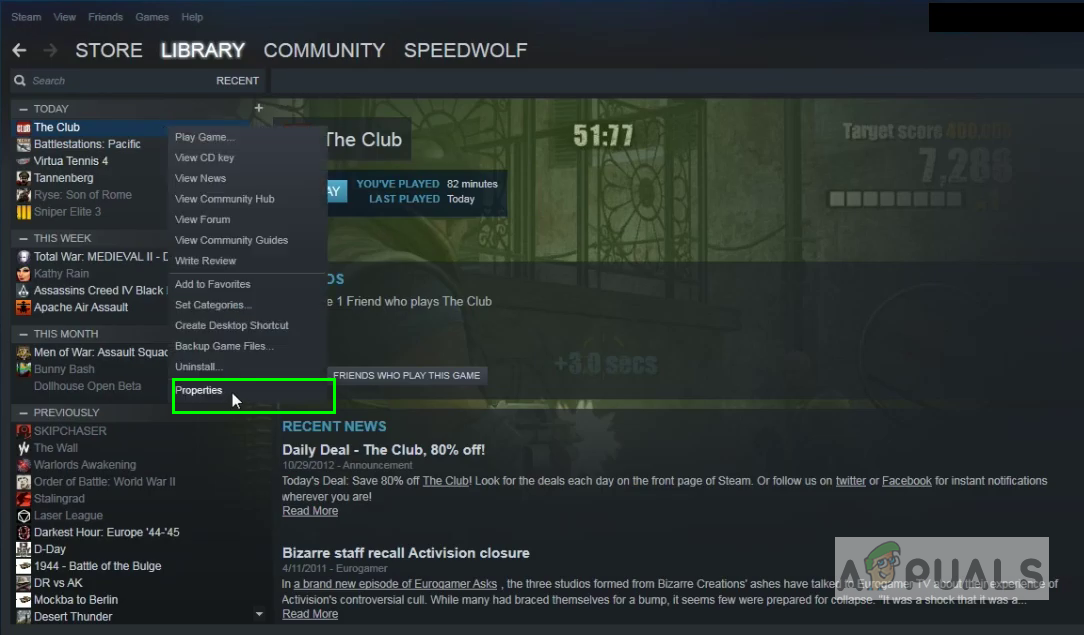Click the plus icon beside TODAY
1084x635 pixels.
tap(259, 108)
